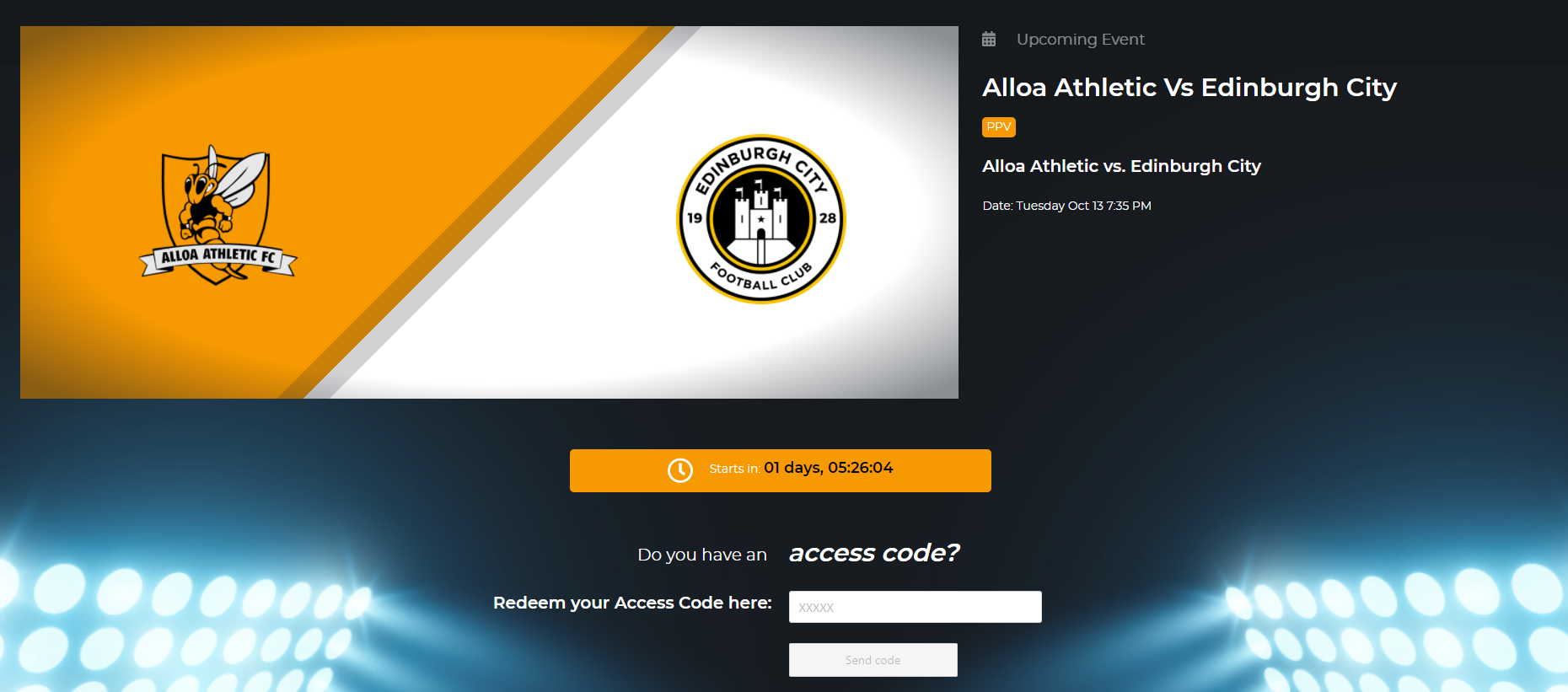The width and height of the screenshot is (1568, 692).
Task: Click the clock icon in countdown bar
Action: [x=679, y=470]
